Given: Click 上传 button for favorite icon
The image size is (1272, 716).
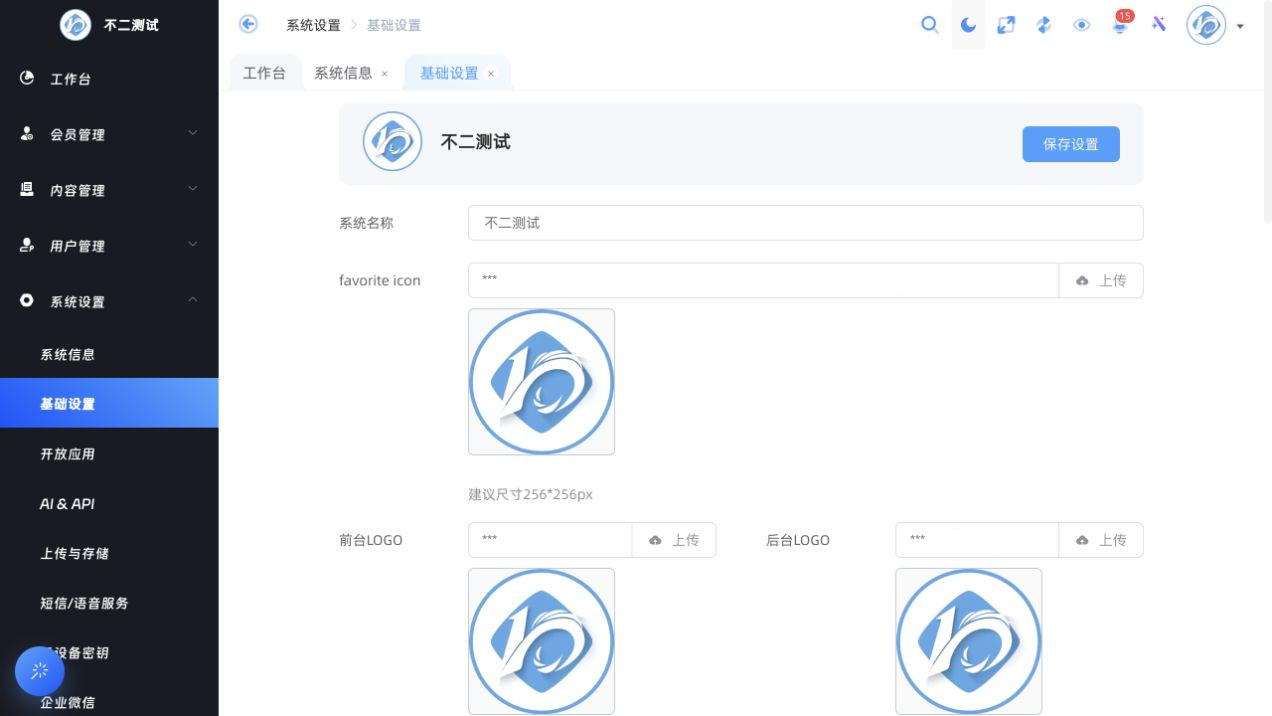Looking at the screenshot, I should click(1101, 280).
